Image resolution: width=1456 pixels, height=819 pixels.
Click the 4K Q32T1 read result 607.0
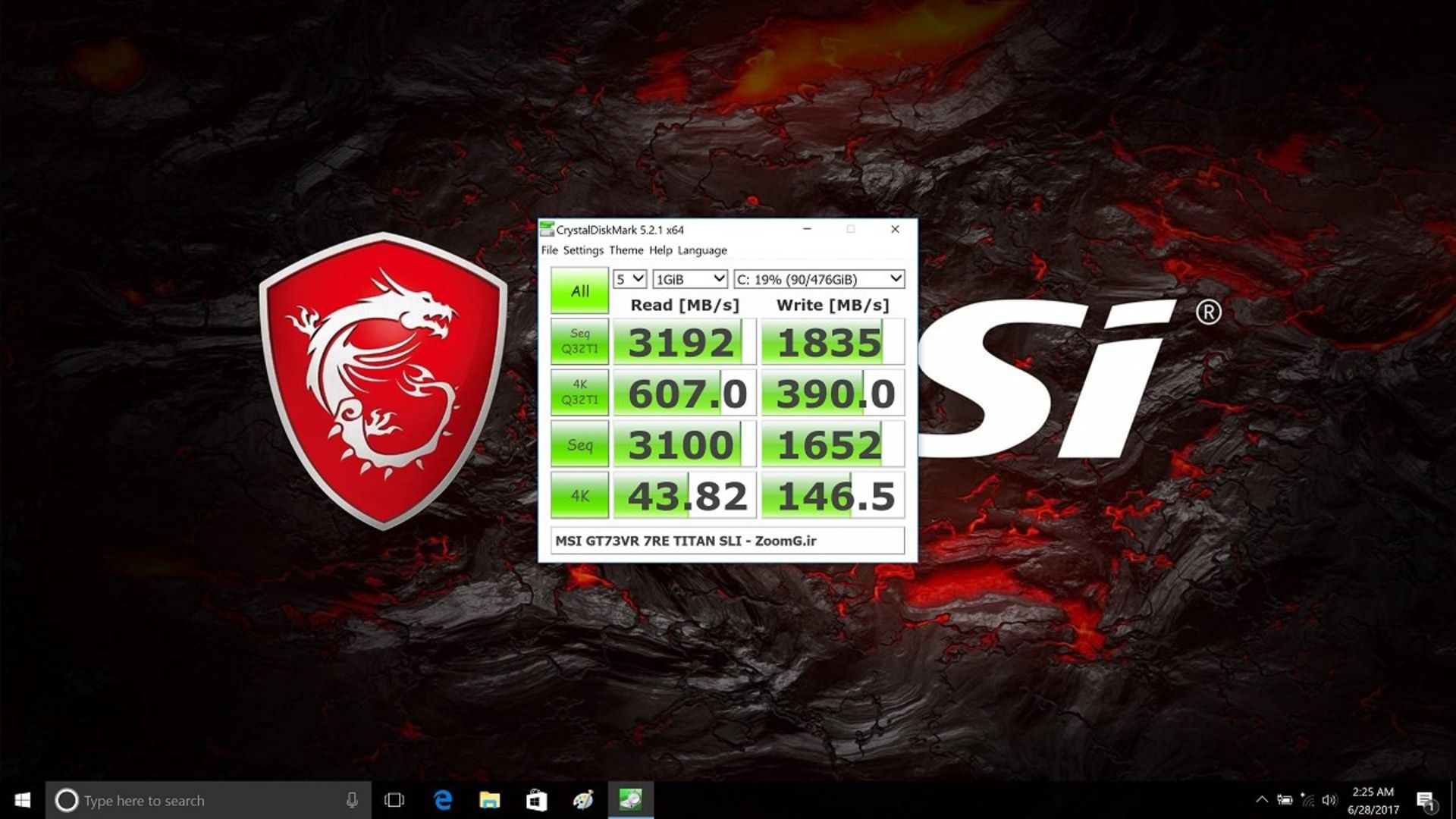[x=684, y=393]
